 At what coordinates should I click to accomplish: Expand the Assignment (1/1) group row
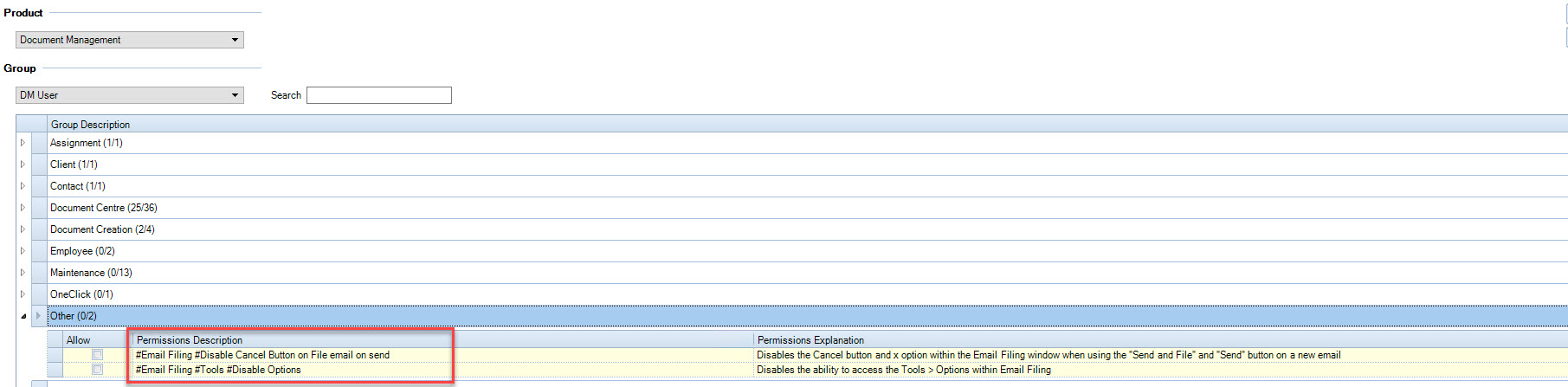coord(23,143)
